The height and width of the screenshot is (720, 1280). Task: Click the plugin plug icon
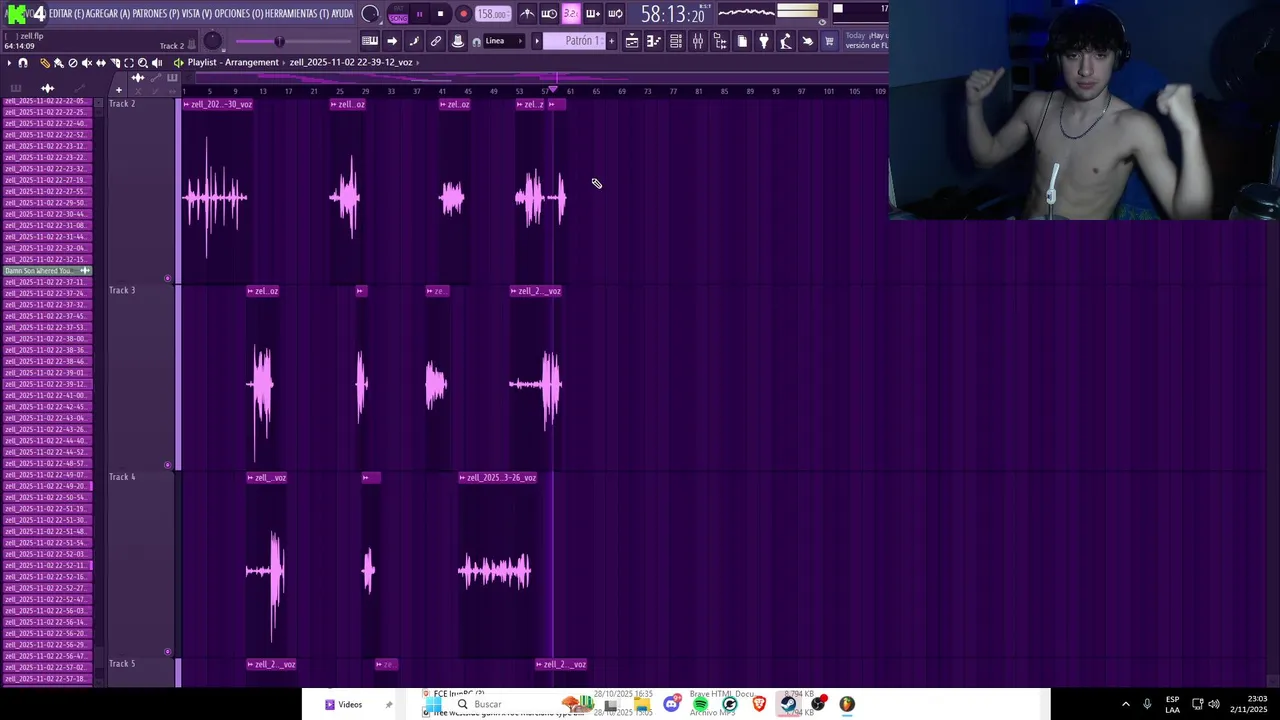[x=764, y=41]
